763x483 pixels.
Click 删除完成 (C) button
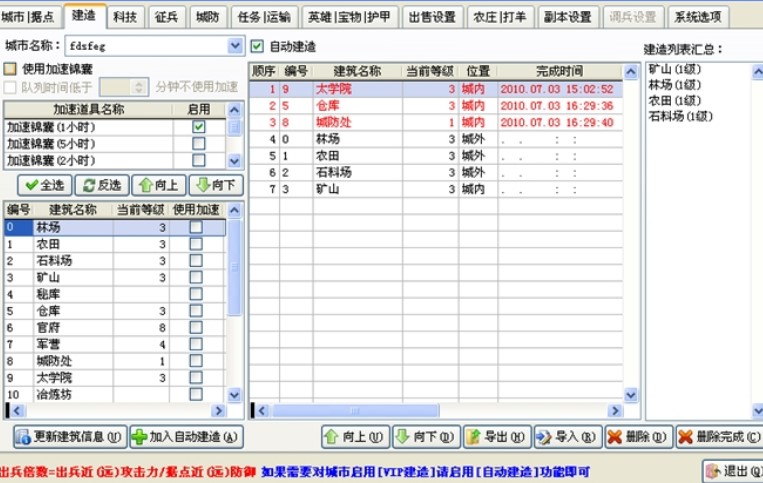[x=719, y=437]
